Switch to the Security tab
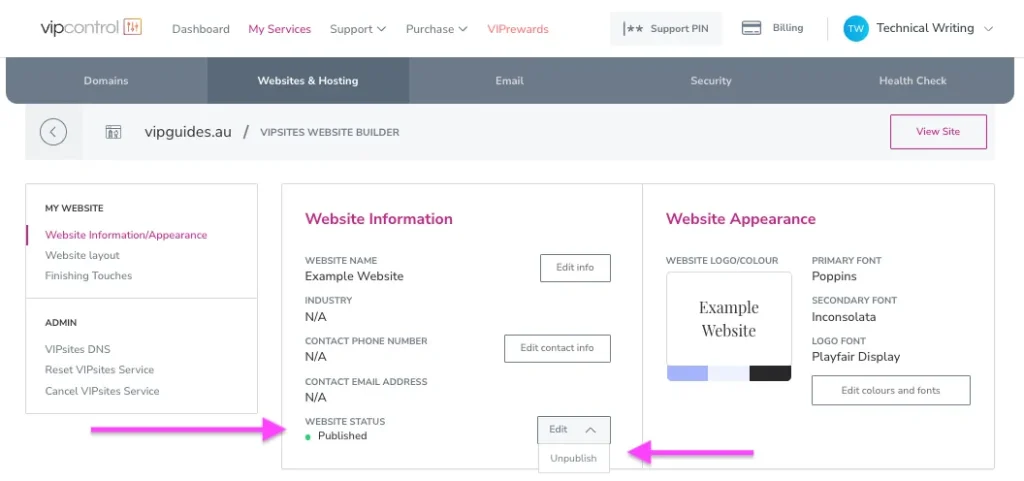1024x481 pixels. (711, 81)
